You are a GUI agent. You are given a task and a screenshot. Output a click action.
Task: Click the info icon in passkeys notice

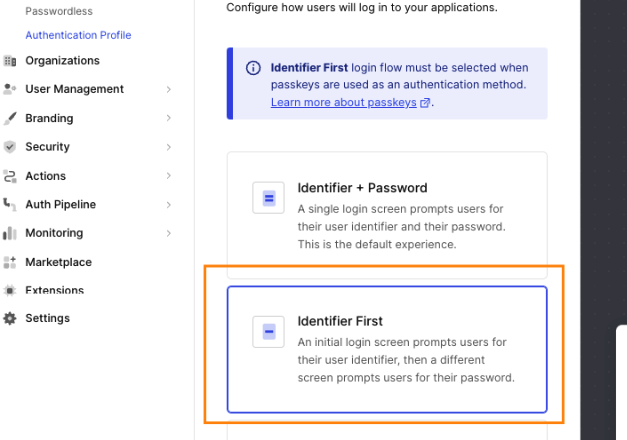(253, 69)
